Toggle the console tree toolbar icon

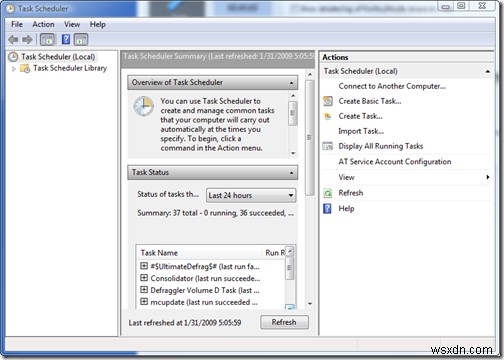[47, 40]
